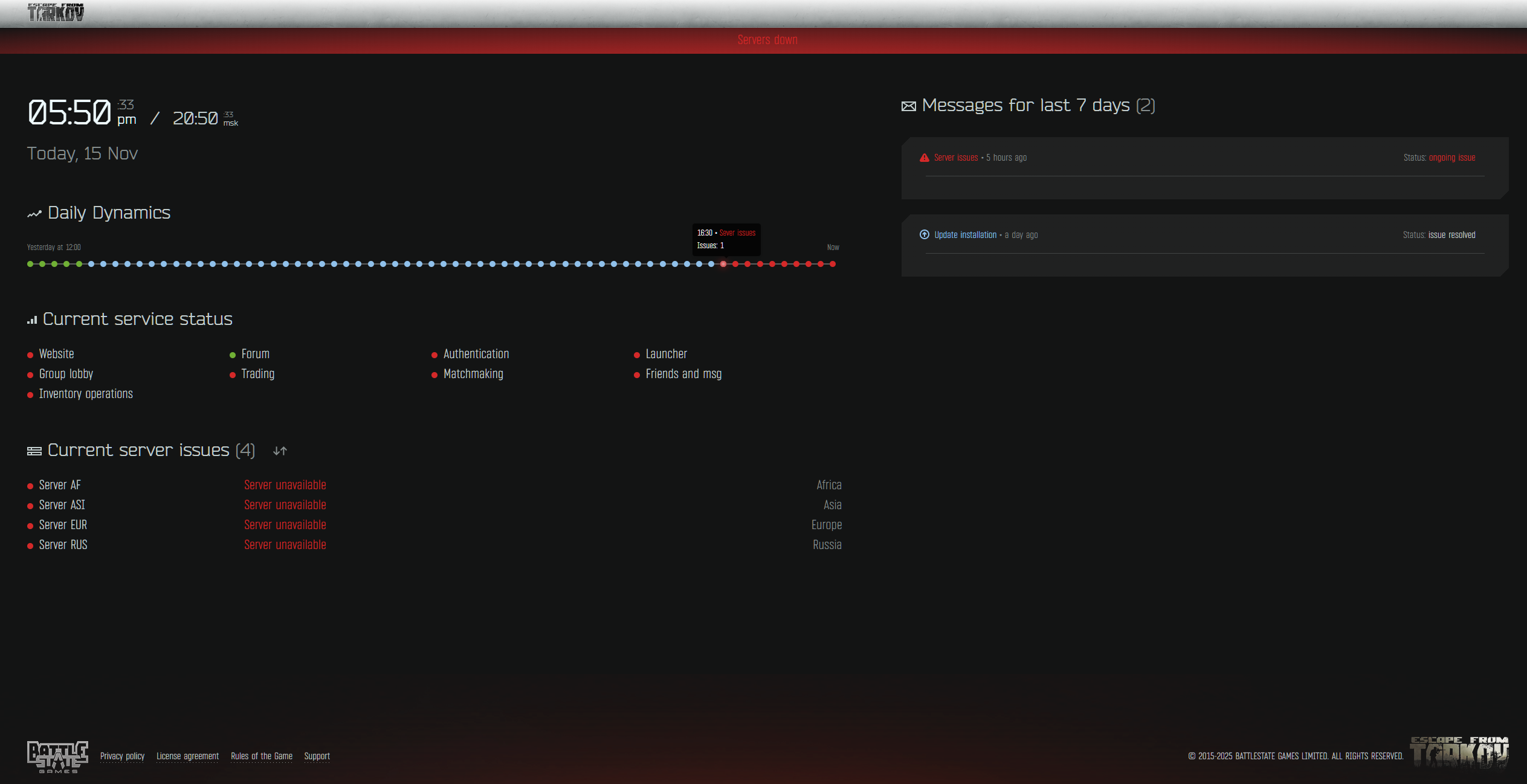Click the blue update arrow icon on Update installation
Viewport: 1527px width, 784px height.
coord(924,235)
